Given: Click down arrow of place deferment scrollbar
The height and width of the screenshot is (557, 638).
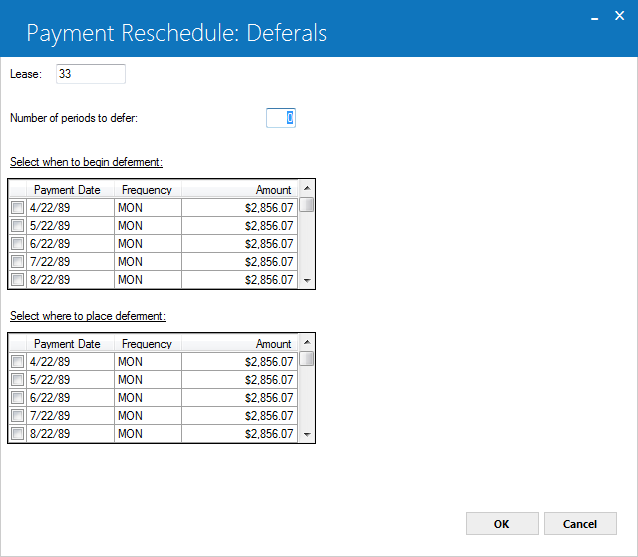Looking at the screenshot, I should tap(307, 435).
